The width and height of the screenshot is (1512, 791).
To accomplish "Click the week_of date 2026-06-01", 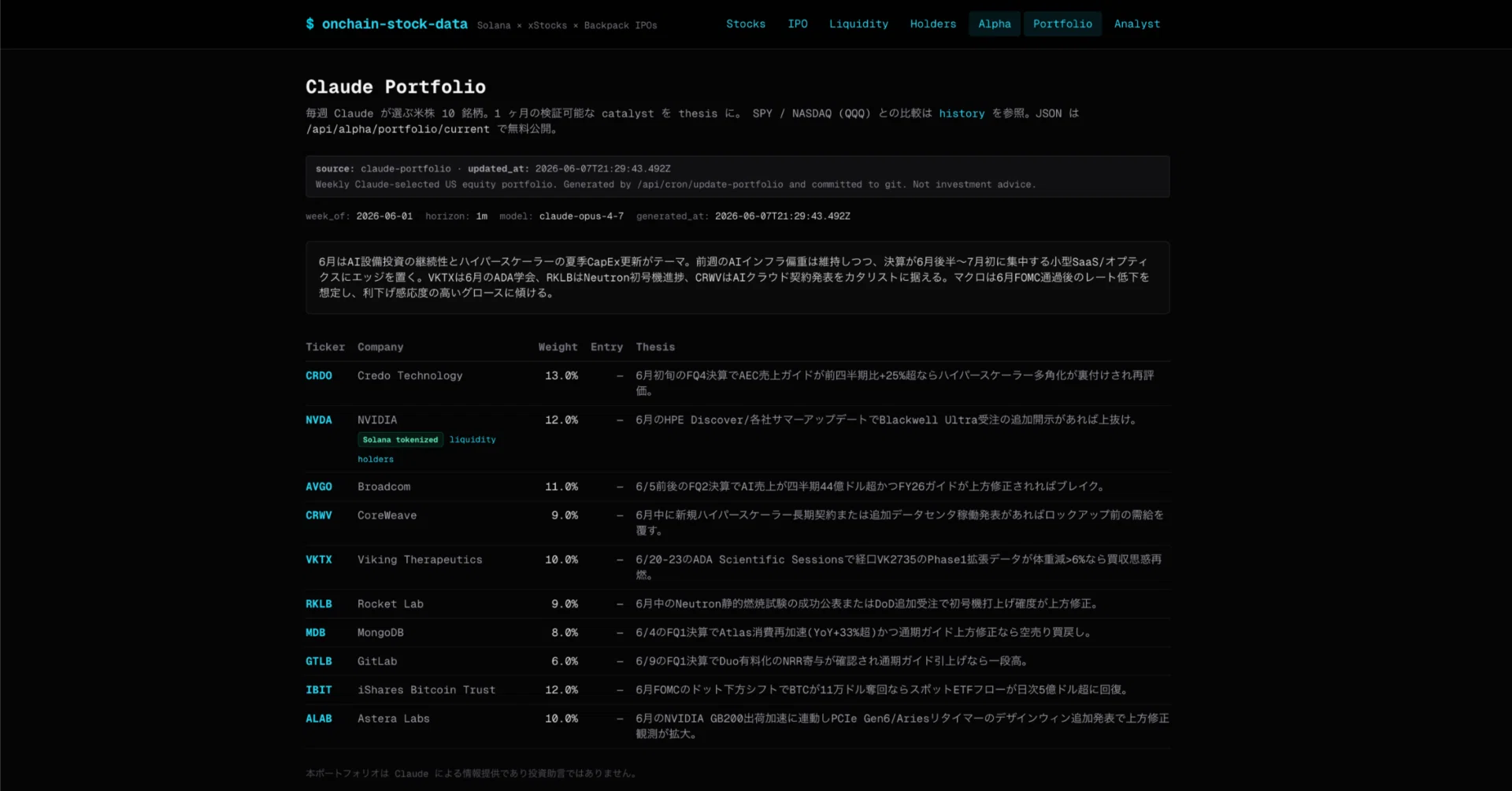I will (384, 216).
